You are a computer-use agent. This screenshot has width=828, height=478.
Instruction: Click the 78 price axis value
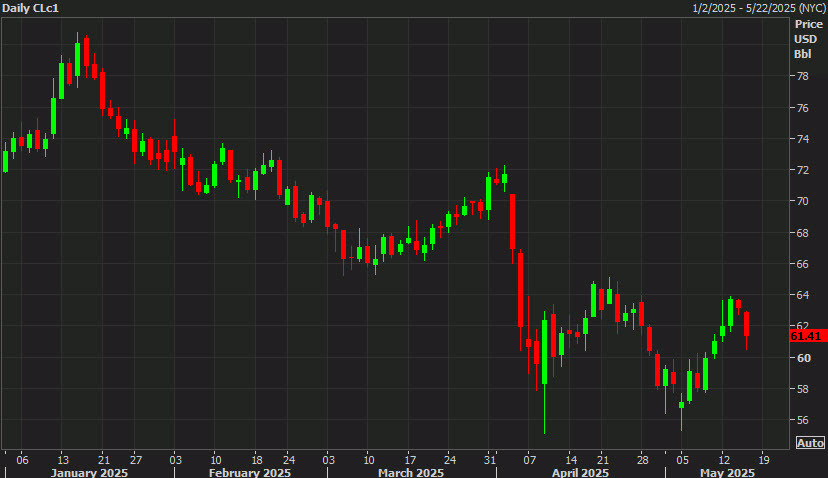802,76
